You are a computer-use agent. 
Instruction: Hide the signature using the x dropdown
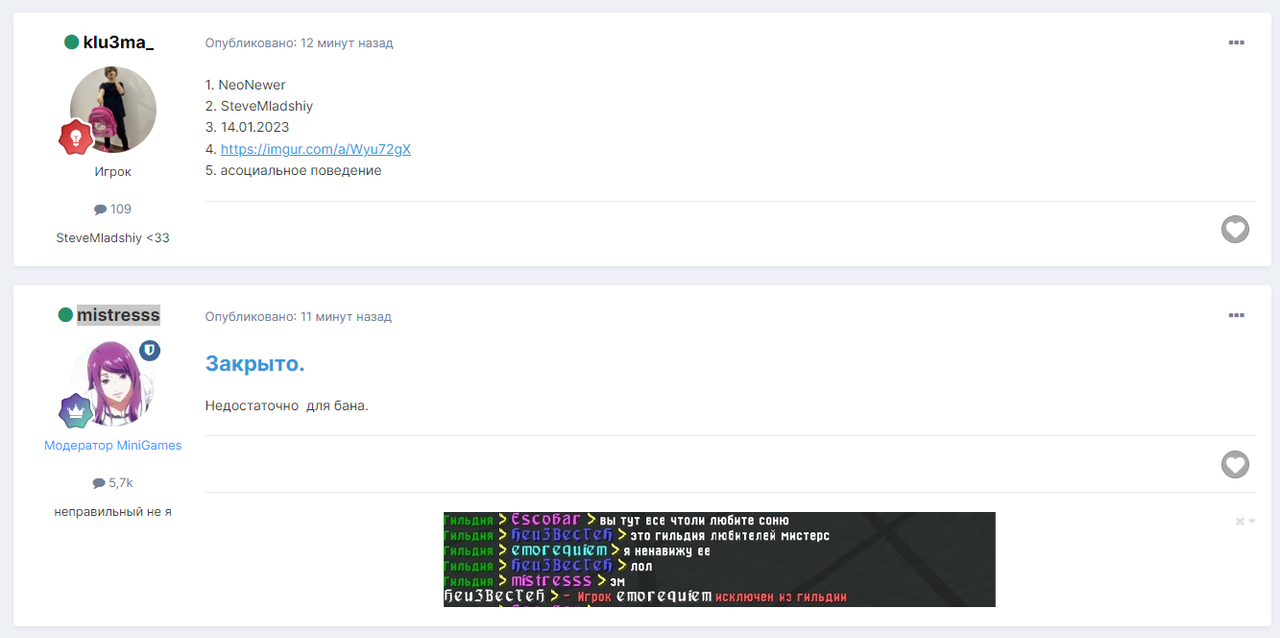click(x=1244, y=521)
